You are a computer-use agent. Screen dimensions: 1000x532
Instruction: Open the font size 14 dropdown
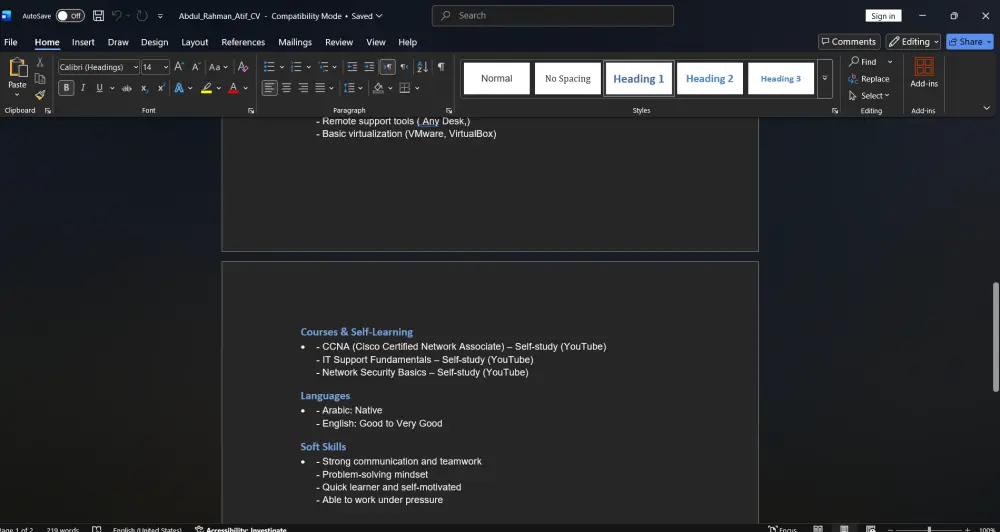click(166, 67)
